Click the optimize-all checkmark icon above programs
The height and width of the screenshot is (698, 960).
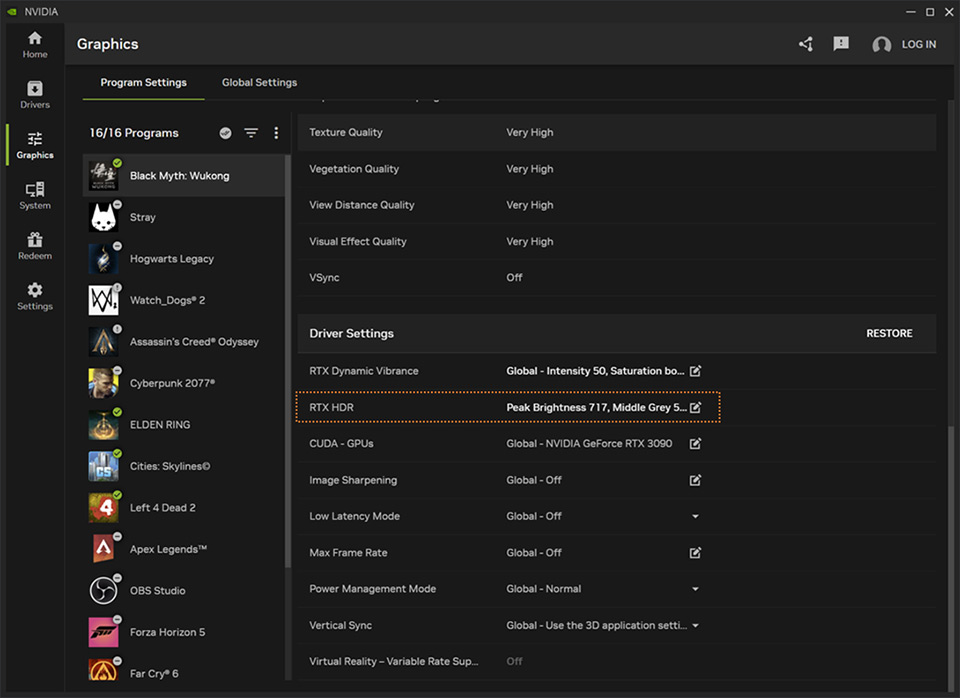(x=226, y=133)
